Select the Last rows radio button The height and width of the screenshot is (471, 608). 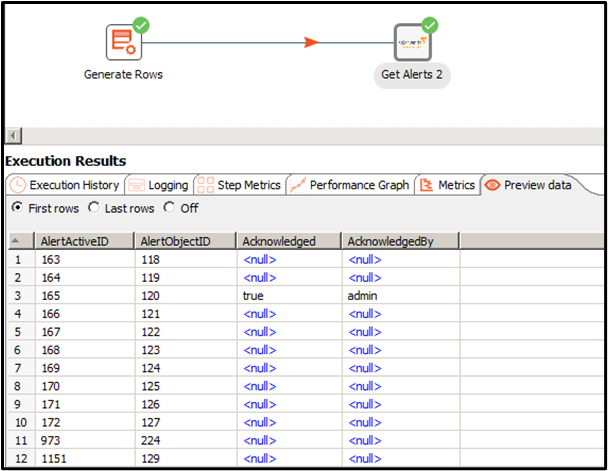pos(94,208)
